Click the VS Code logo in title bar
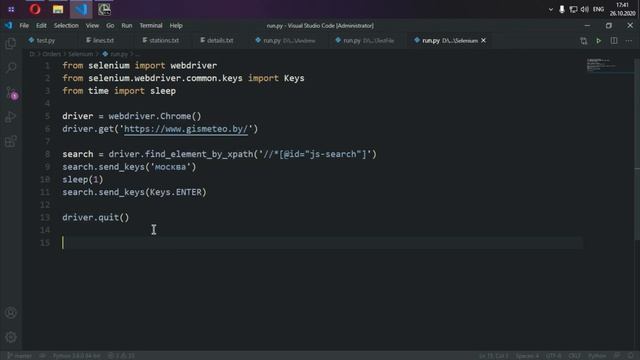640x360 pixels. [8, 25]
